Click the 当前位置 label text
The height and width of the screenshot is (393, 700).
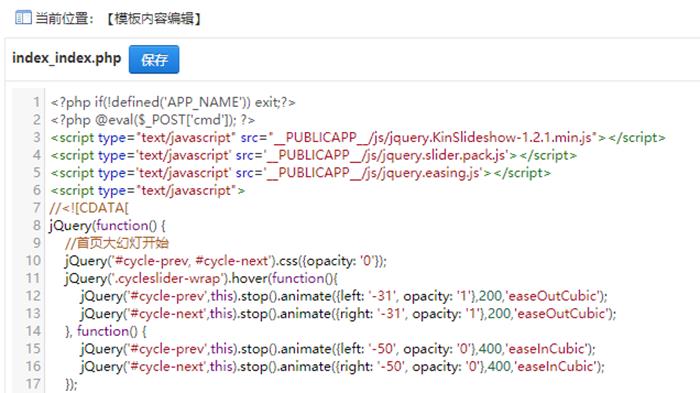(x=64, y=18)
